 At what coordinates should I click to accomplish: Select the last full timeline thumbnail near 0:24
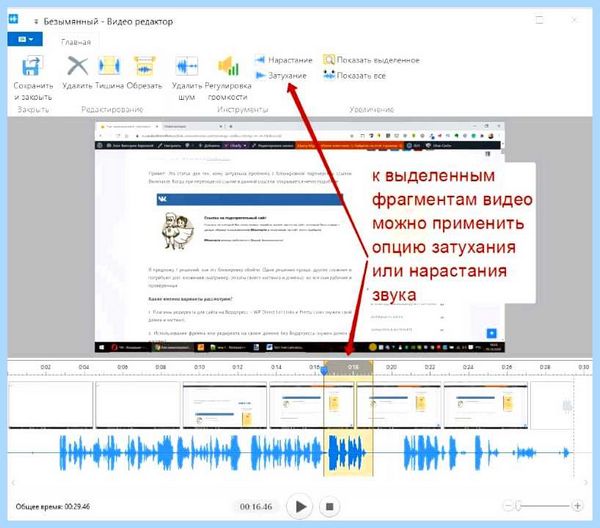coord(486,405)
